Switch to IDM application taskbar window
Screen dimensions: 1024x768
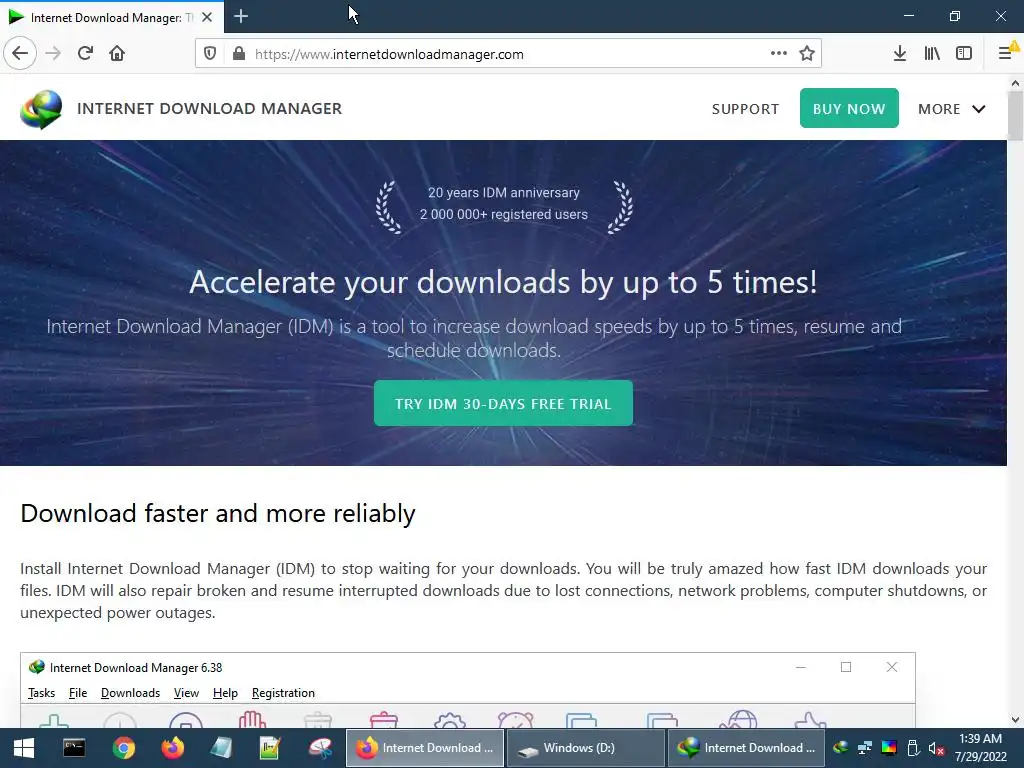pyautogui.click(x=746, y=748)
